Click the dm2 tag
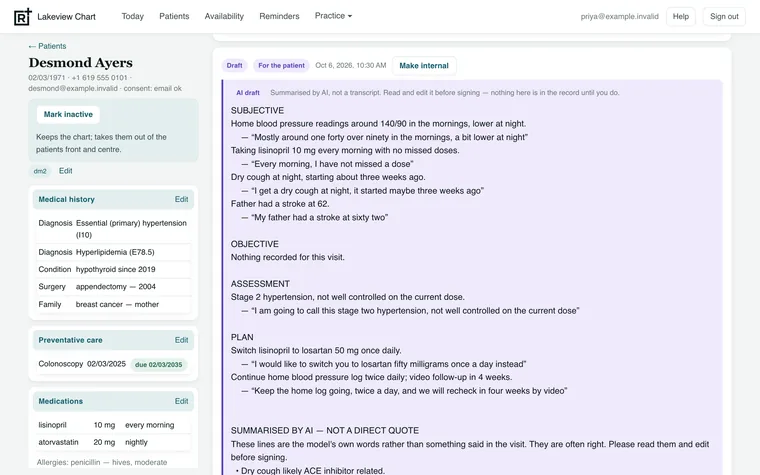 [40, 171]
